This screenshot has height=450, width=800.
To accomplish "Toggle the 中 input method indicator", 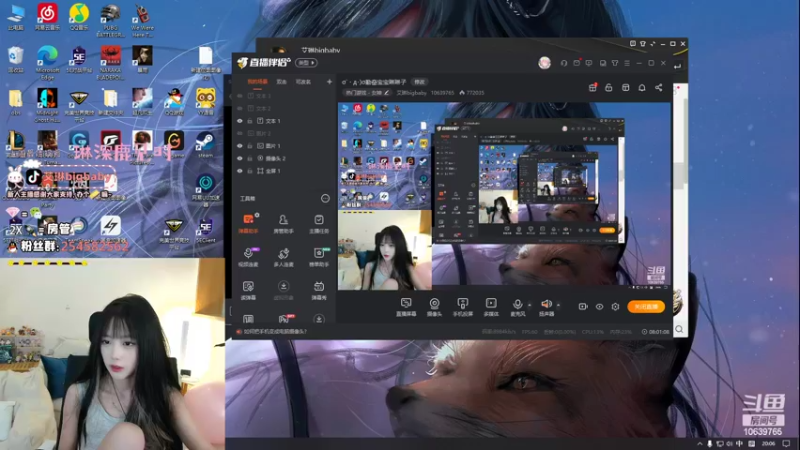I will point(739,444).
